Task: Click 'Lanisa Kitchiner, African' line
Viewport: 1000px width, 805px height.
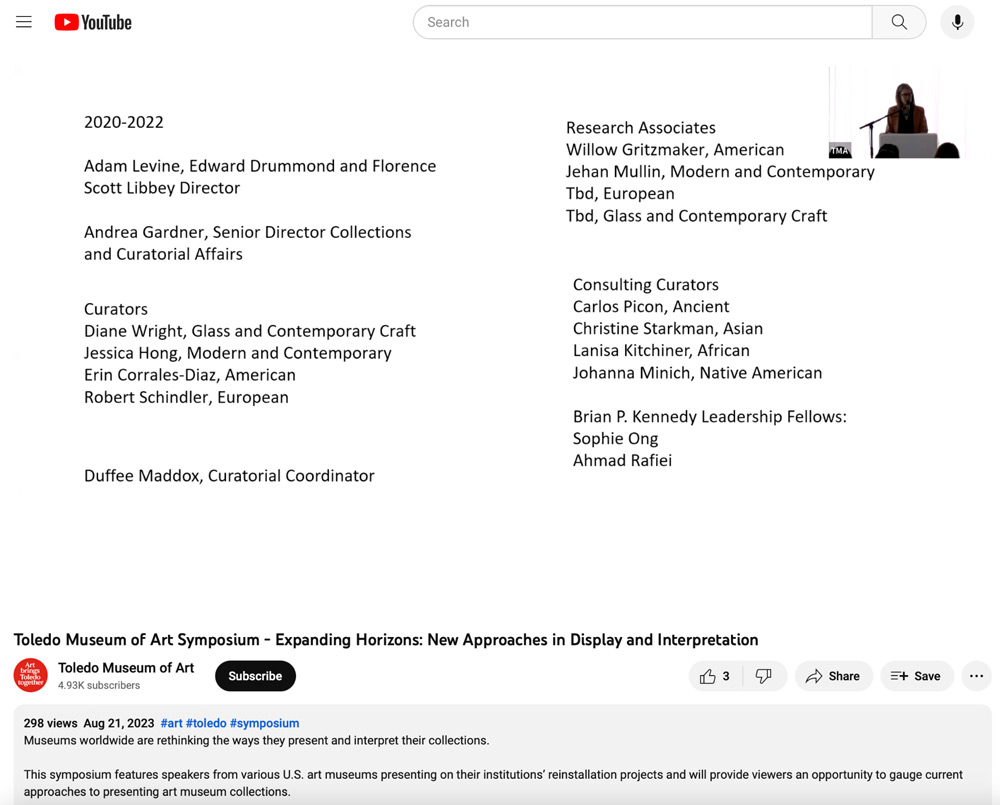Action: [661, 351]
